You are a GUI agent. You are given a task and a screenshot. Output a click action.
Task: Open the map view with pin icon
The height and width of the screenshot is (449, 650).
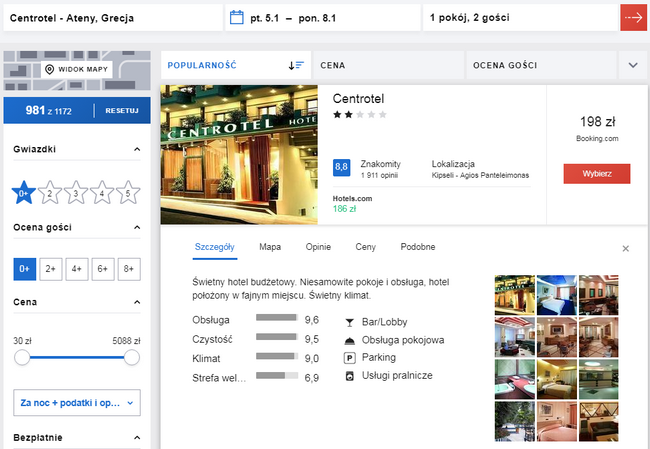76,69
